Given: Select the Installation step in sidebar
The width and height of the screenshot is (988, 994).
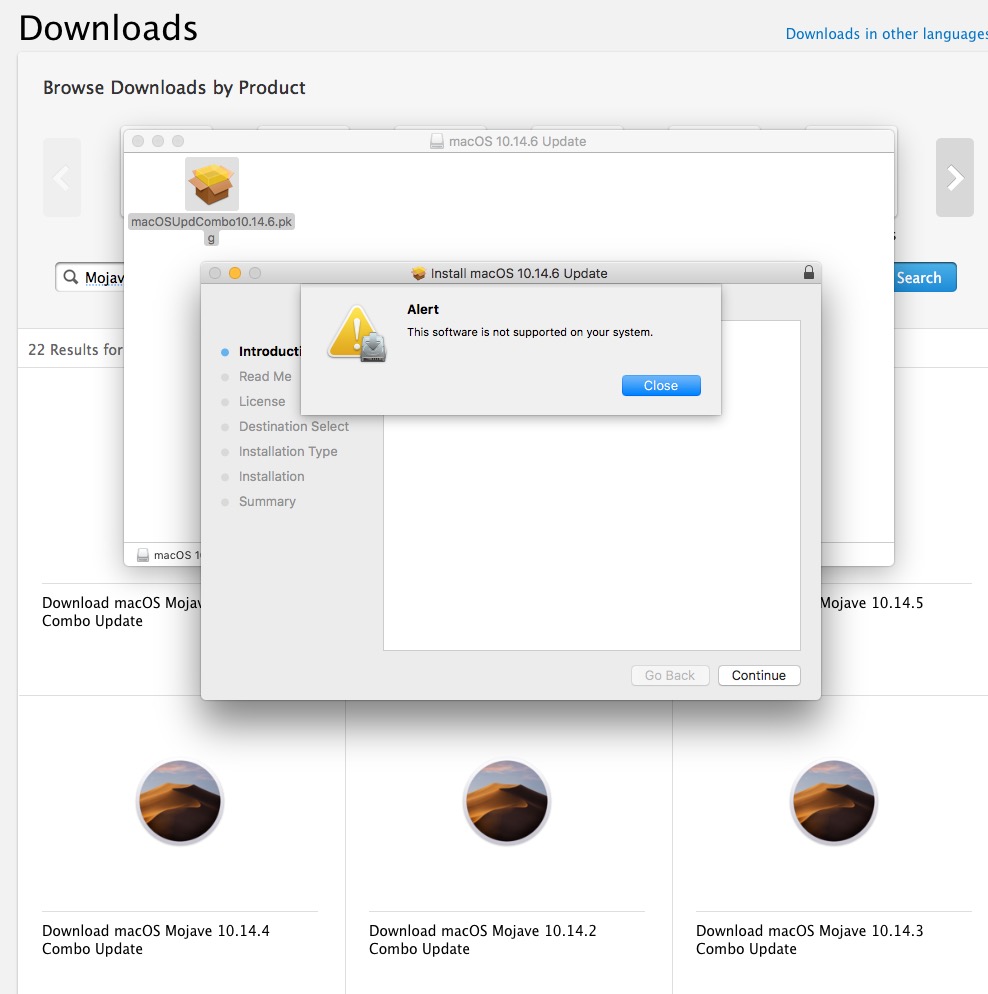Looking at the screenshot, I should coord(271,477).
